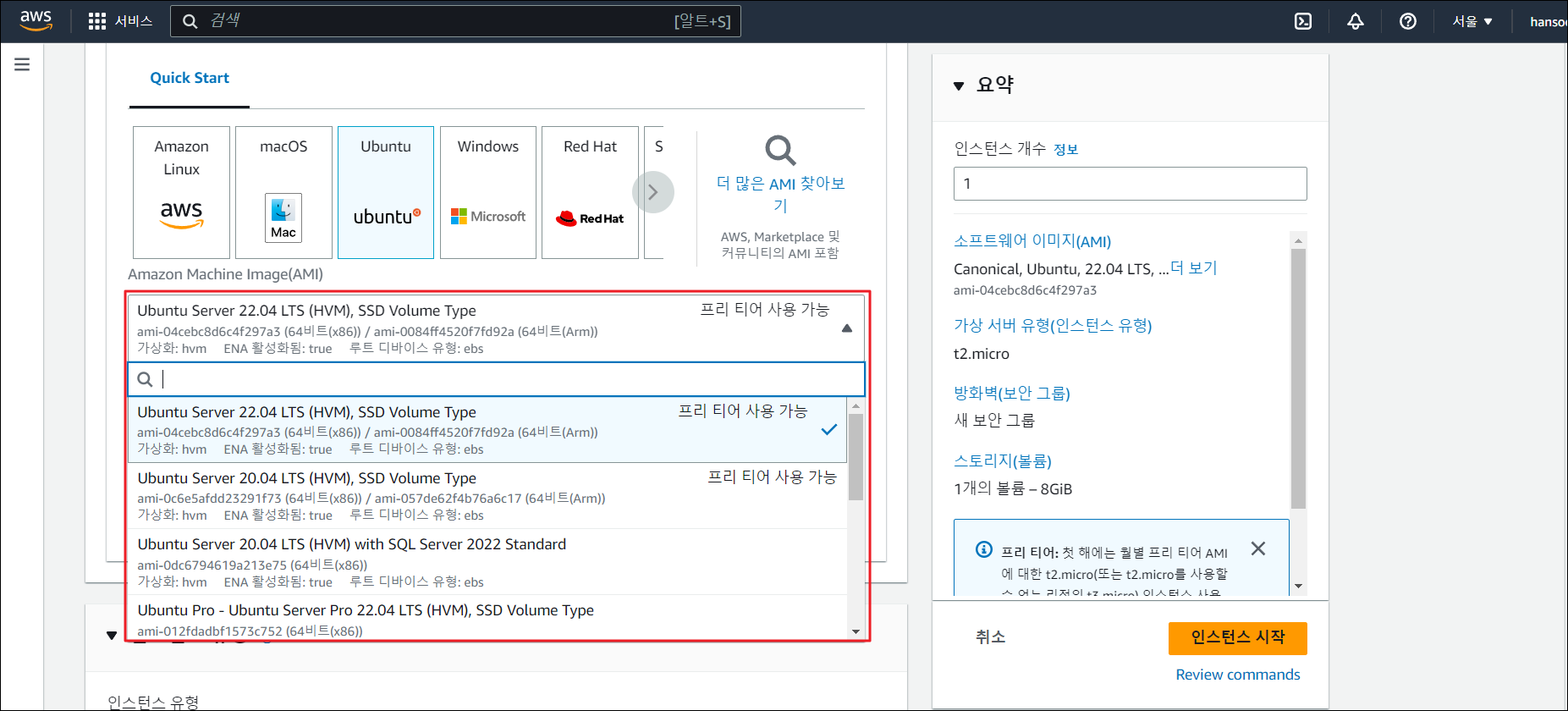1568x711 pixels.
Task: Click the 인스턴스 시작 launch button
Action: coord(1237,638)
